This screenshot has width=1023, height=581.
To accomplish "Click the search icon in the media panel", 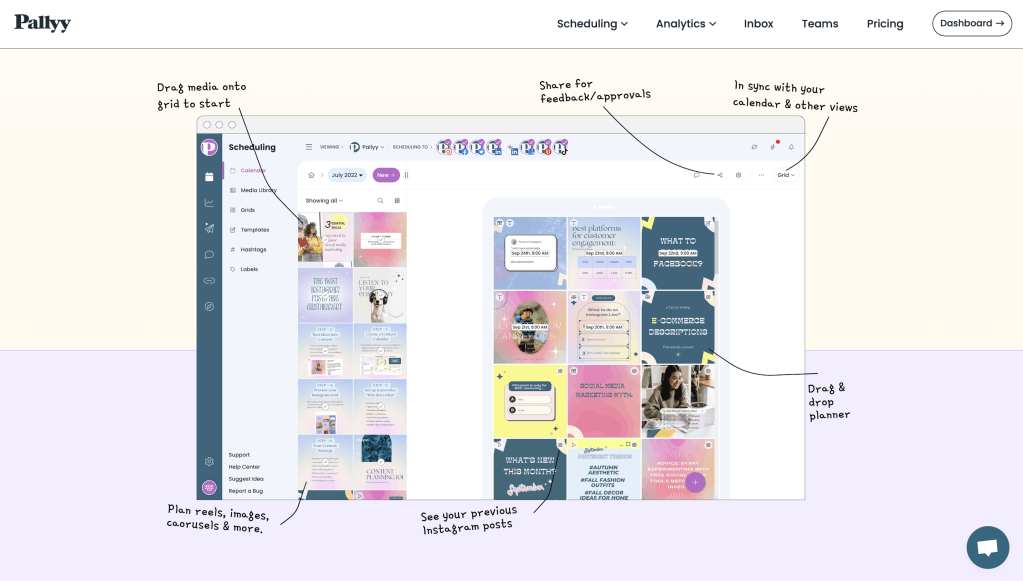I will coord(380,201).
